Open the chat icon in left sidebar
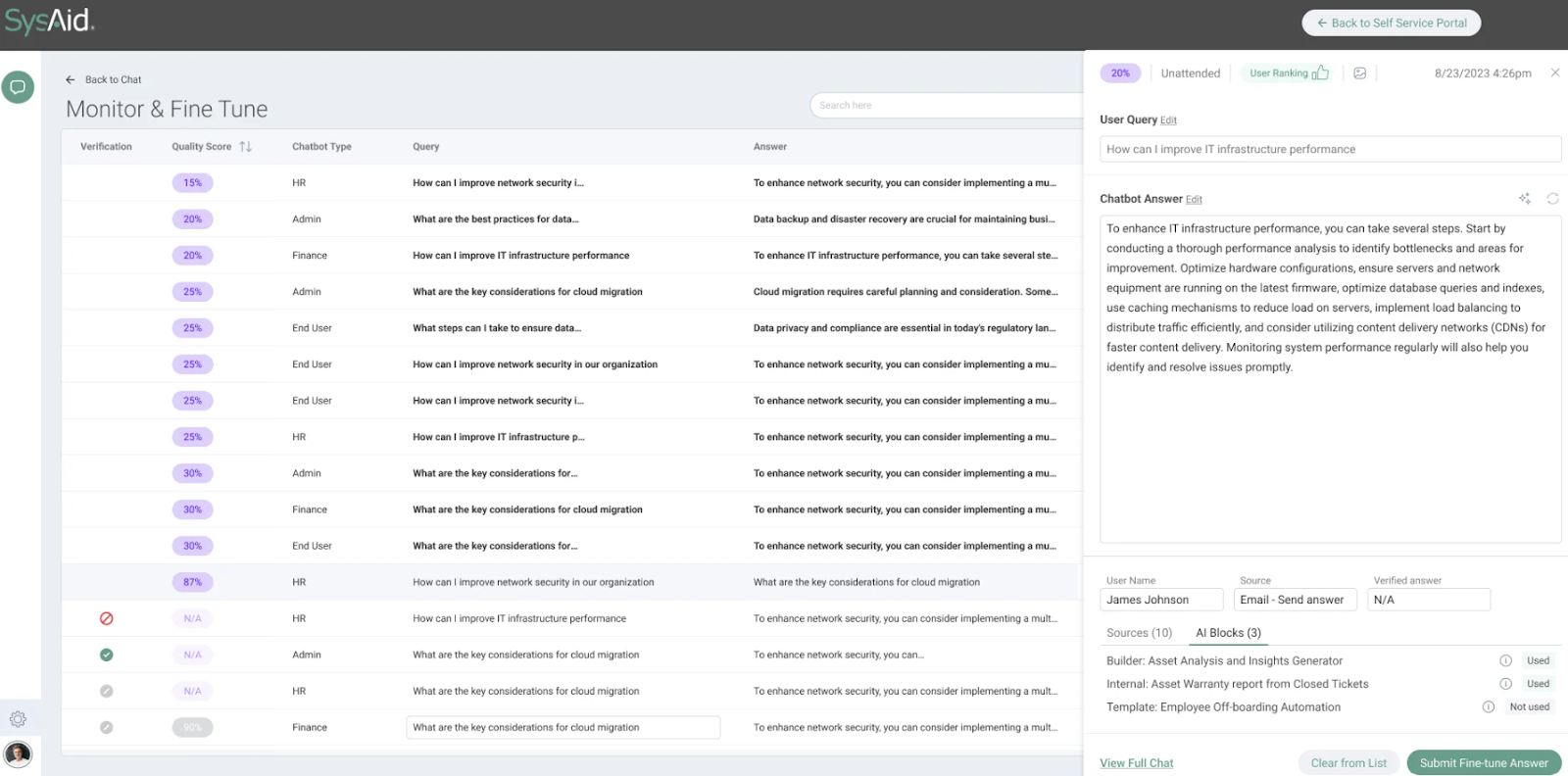The height and width of the screenshot is (776, 1568). tap(18, 87)
